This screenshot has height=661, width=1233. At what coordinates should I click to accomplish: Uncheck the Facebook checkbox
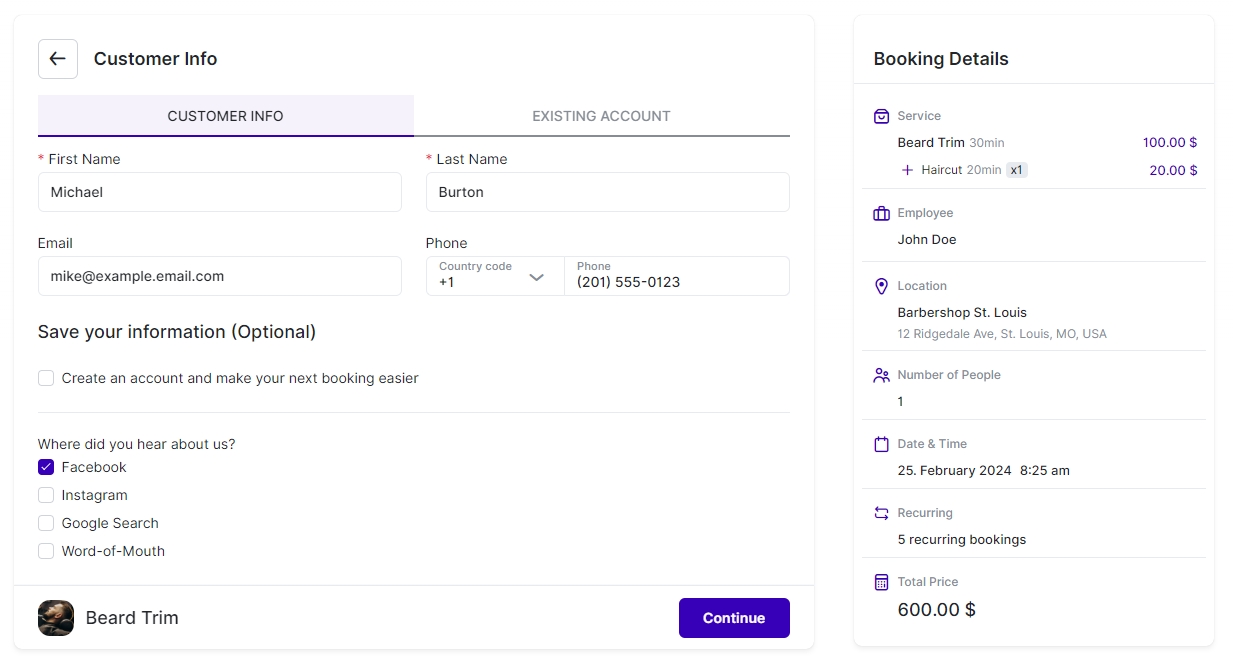point(46,467)
